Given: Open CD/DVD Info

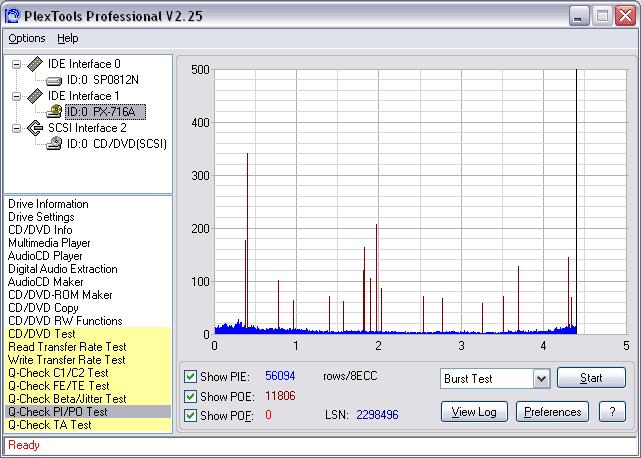Looking at the screenshot, I should pyautogui.click(x=40, y=230).
